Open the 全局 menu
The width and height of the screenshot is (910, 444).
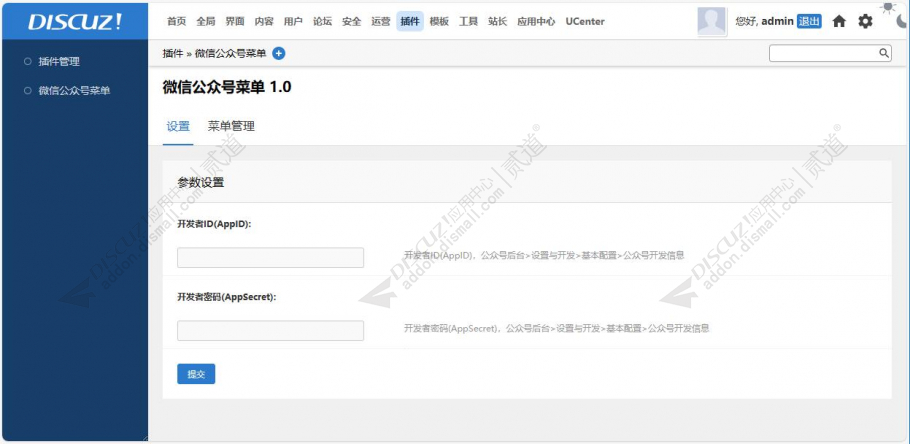205,21
